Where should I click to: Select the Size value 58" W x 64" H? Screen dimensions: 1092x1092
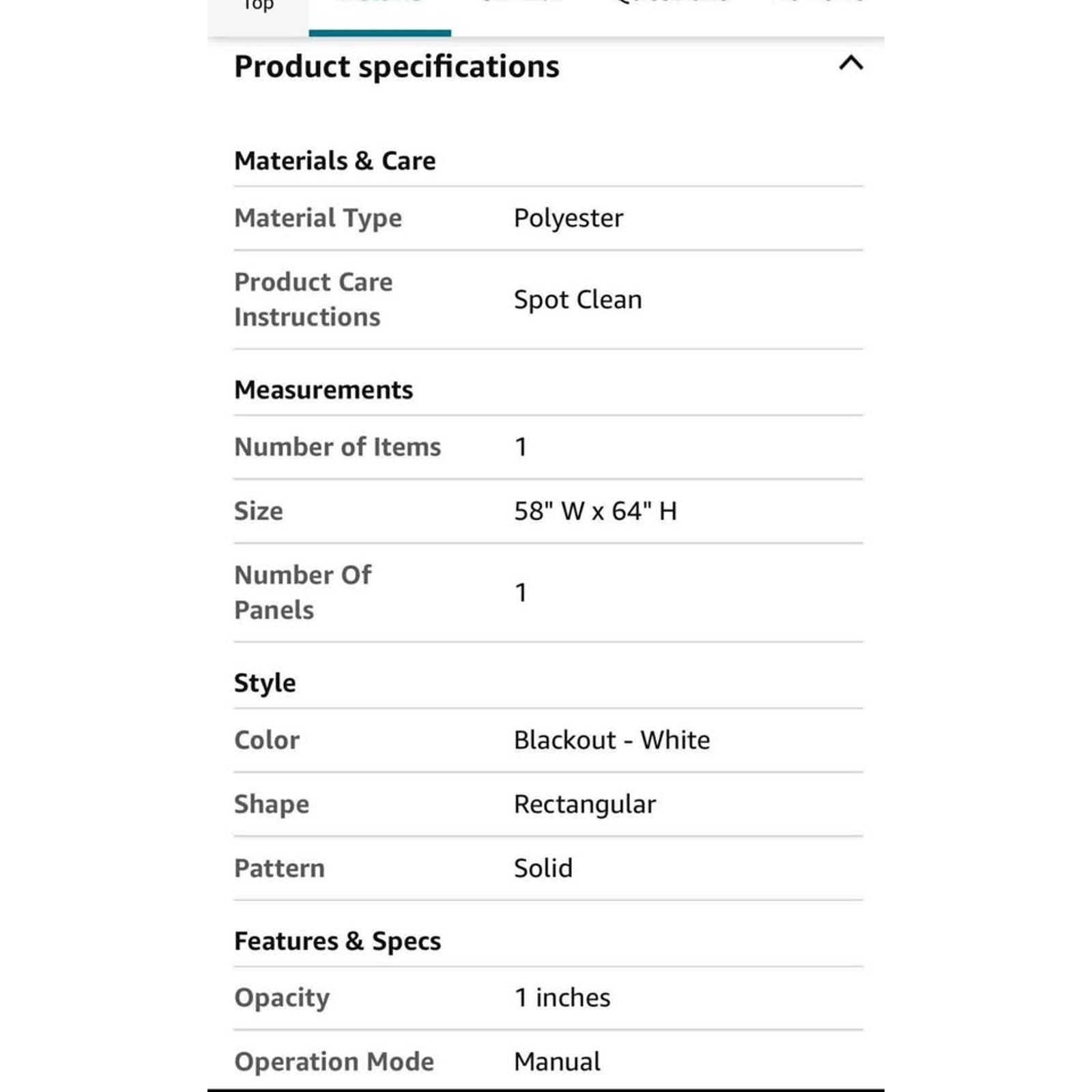[x=595, y=511]
